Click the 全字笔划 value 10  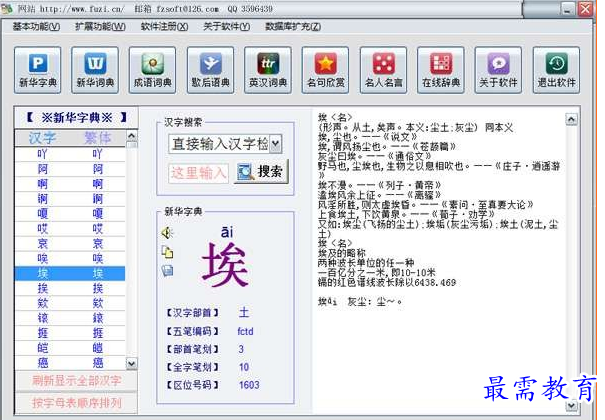pyautogui.click(x=244, y=367)
